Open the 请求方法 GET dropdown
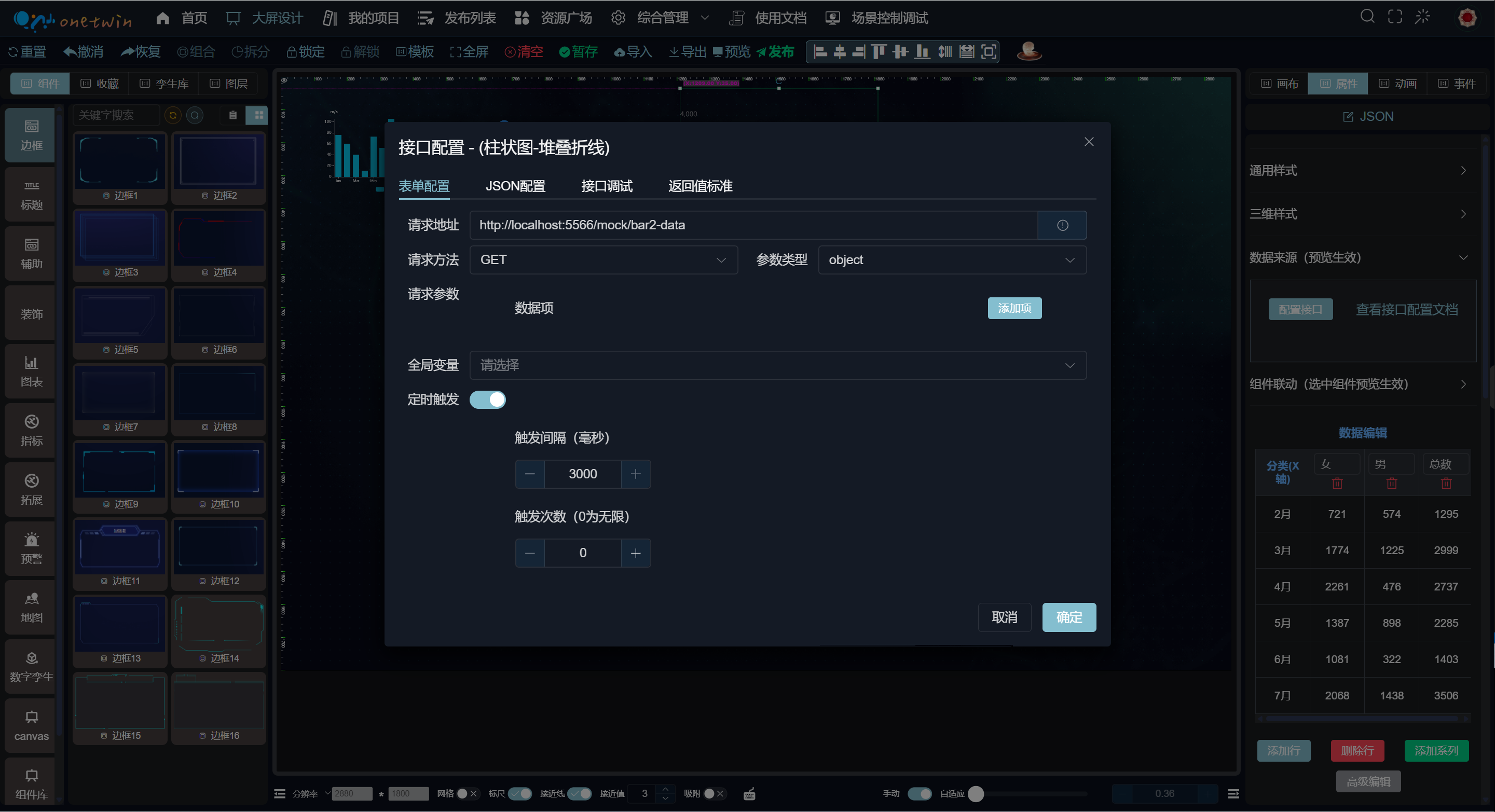Viewport: 1495px width, 812px height. point(603,260)
